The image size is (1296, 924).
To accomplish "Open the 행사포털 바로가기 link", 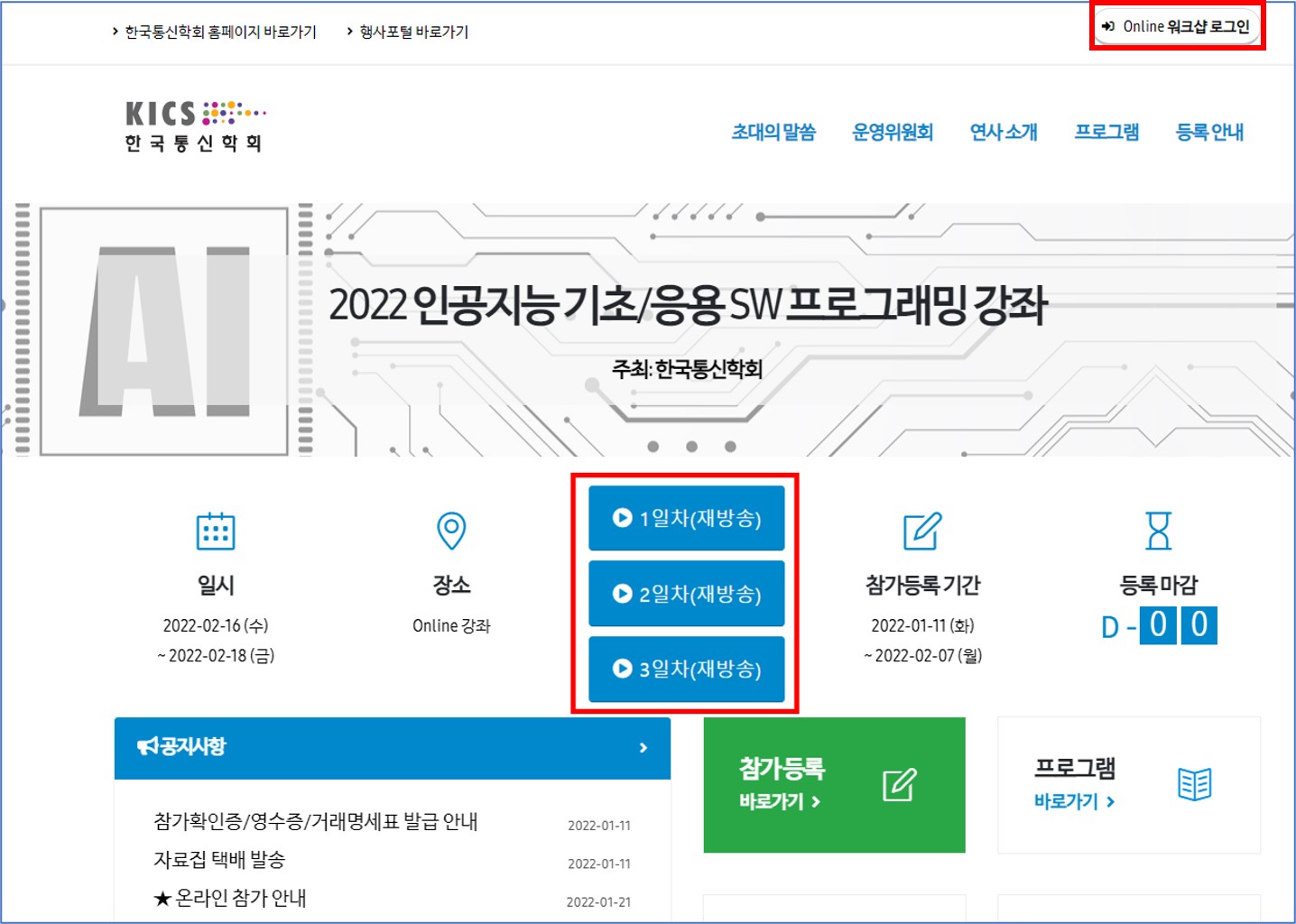I will tap(413, 32).
